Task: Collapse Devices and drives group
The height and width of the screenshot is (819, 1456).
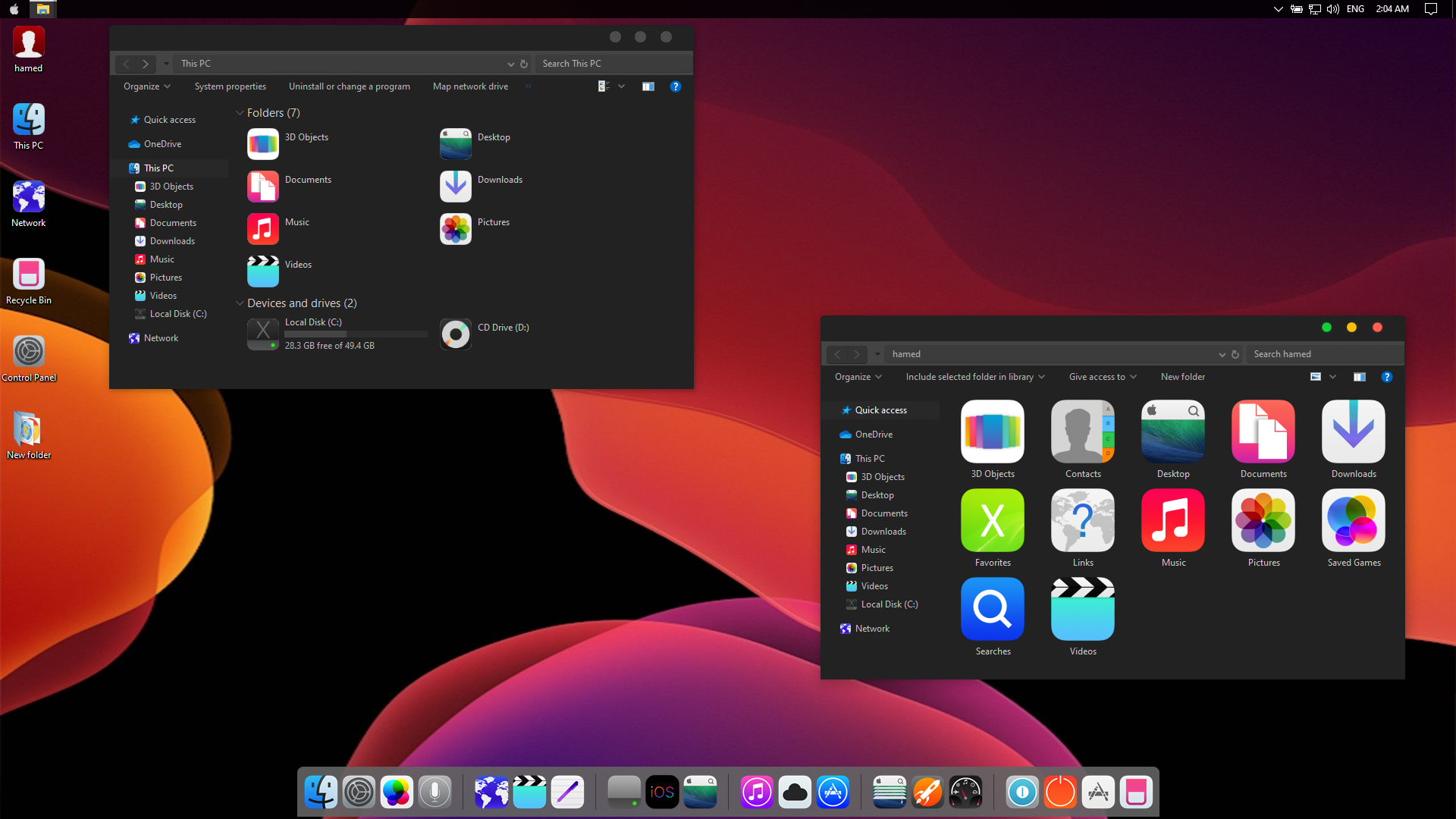Action: pos(240,303)
